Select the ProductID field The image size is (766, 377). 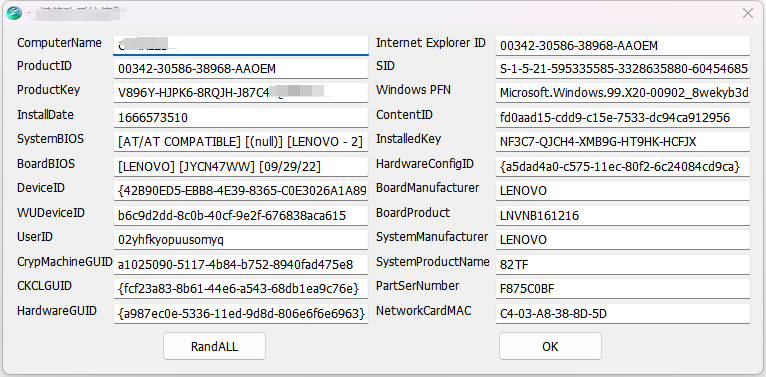click(x=241, y=69)
